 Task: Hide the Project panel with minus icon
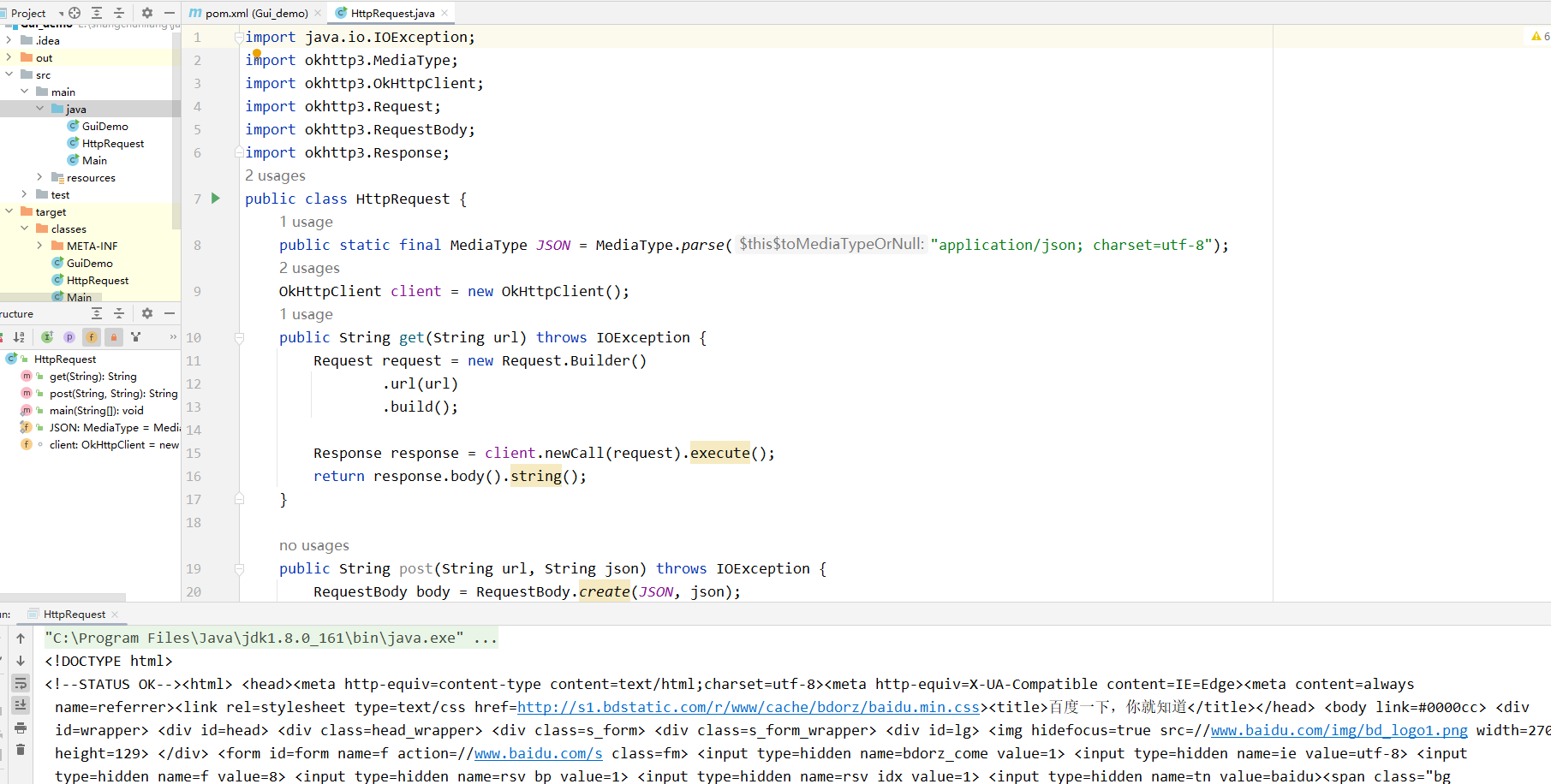[x=170, y=13]
